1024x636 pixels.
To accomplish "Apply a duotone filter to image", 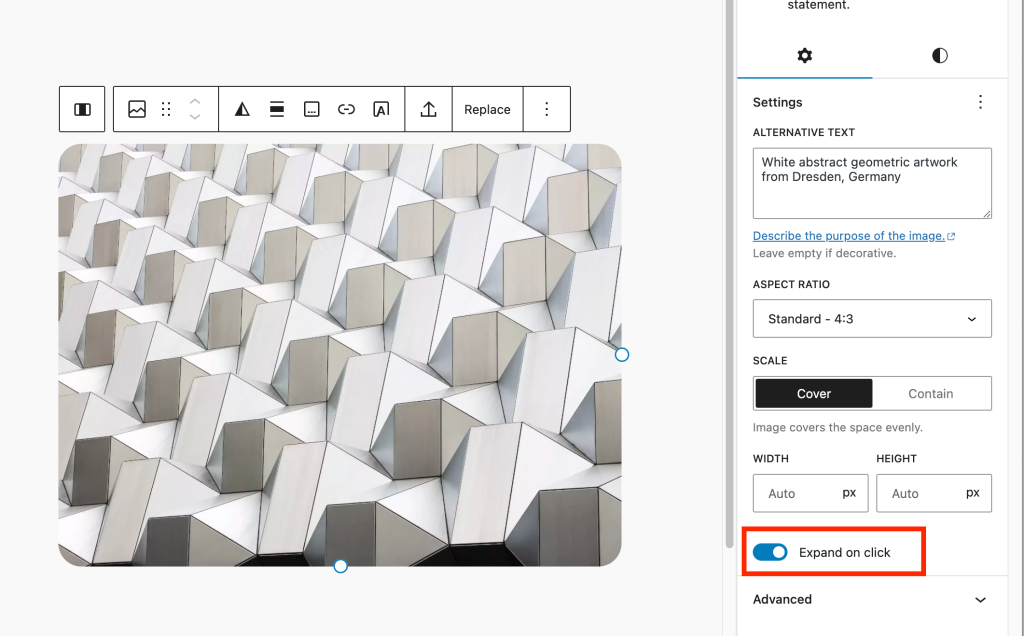I will point(242,109).
